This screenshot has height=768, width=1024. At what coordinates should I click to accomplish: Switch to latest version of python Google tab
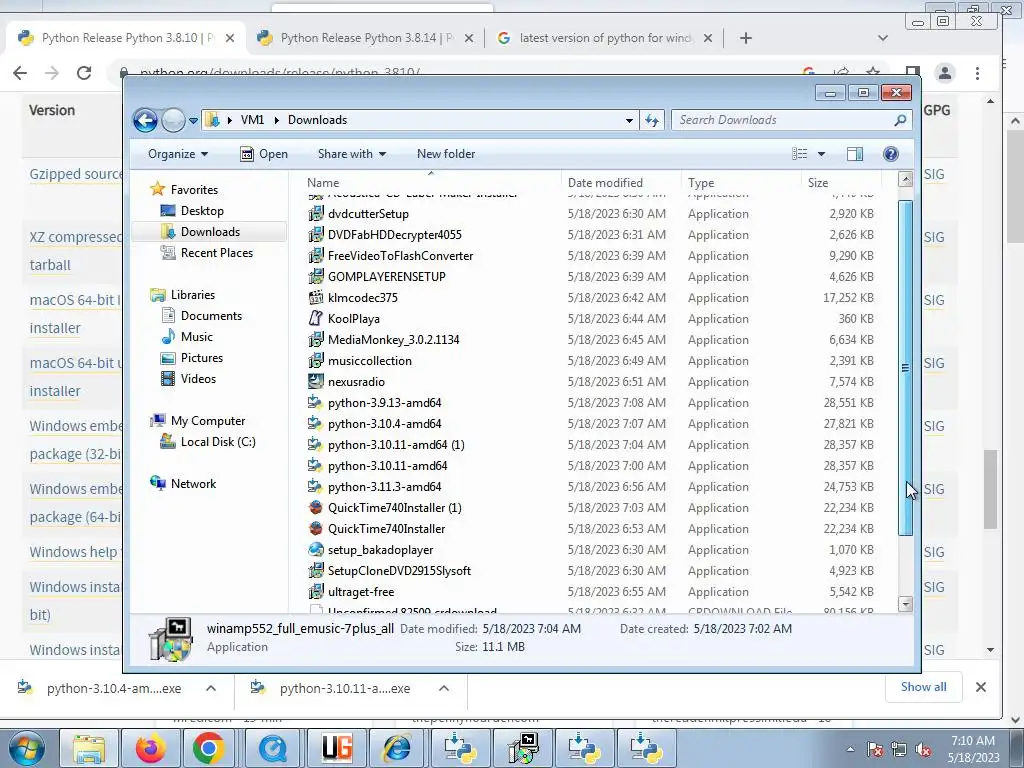click(x=605, y=38)
